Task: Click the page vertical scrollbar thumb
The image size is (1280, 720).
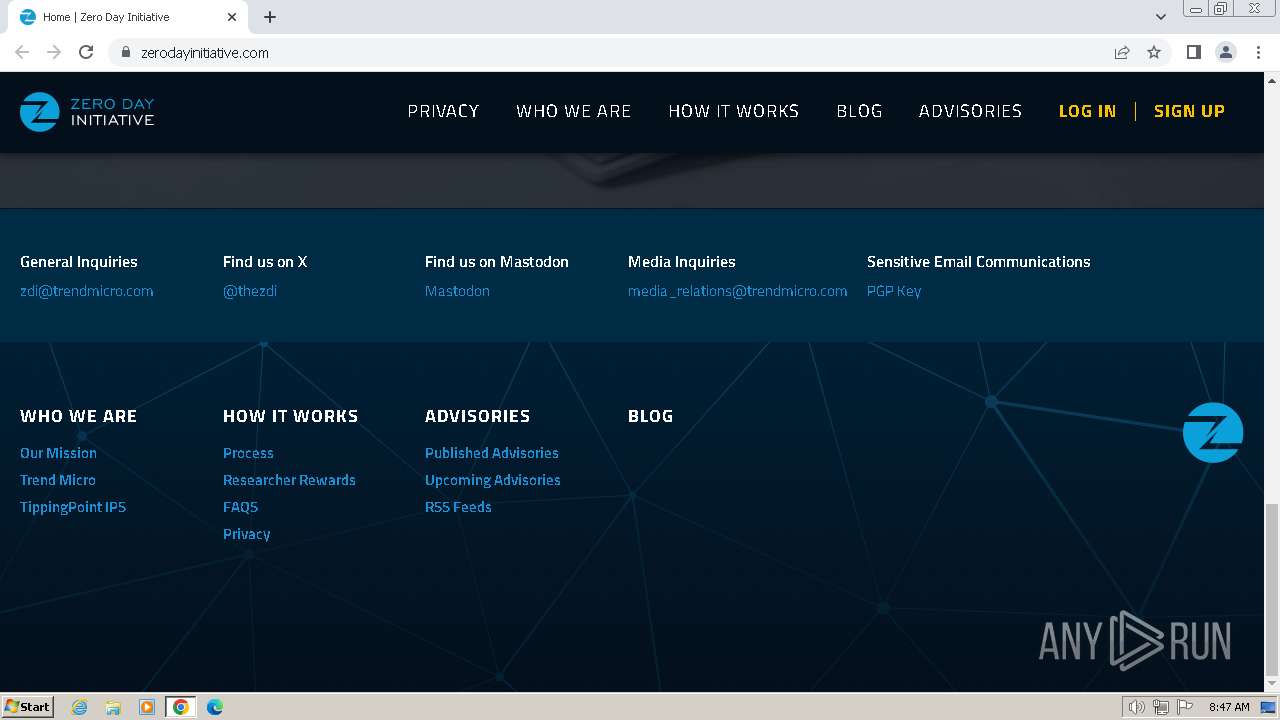Action: (1272, 590)
